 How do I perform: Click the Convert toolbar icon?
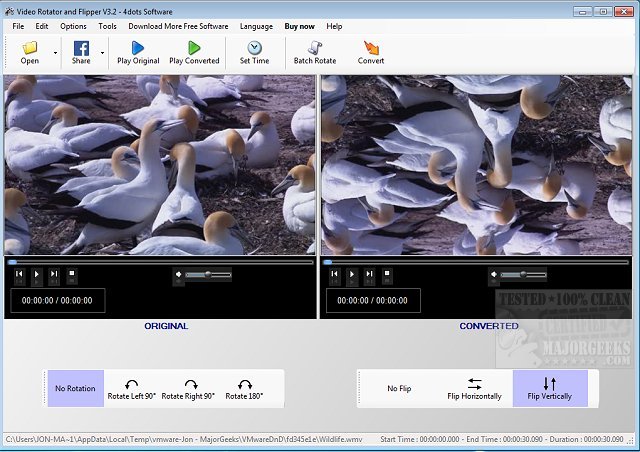coord(371,48)
